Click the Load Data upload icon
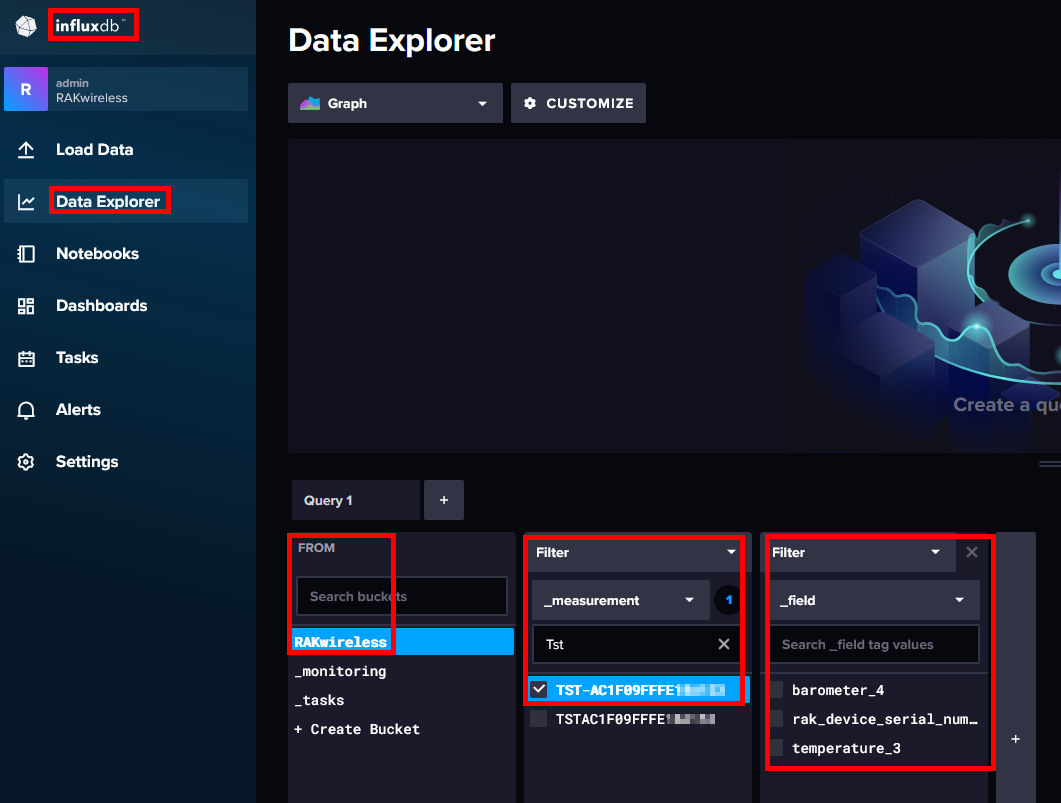This screenshot has width=1061, height=803. point(26,150)
